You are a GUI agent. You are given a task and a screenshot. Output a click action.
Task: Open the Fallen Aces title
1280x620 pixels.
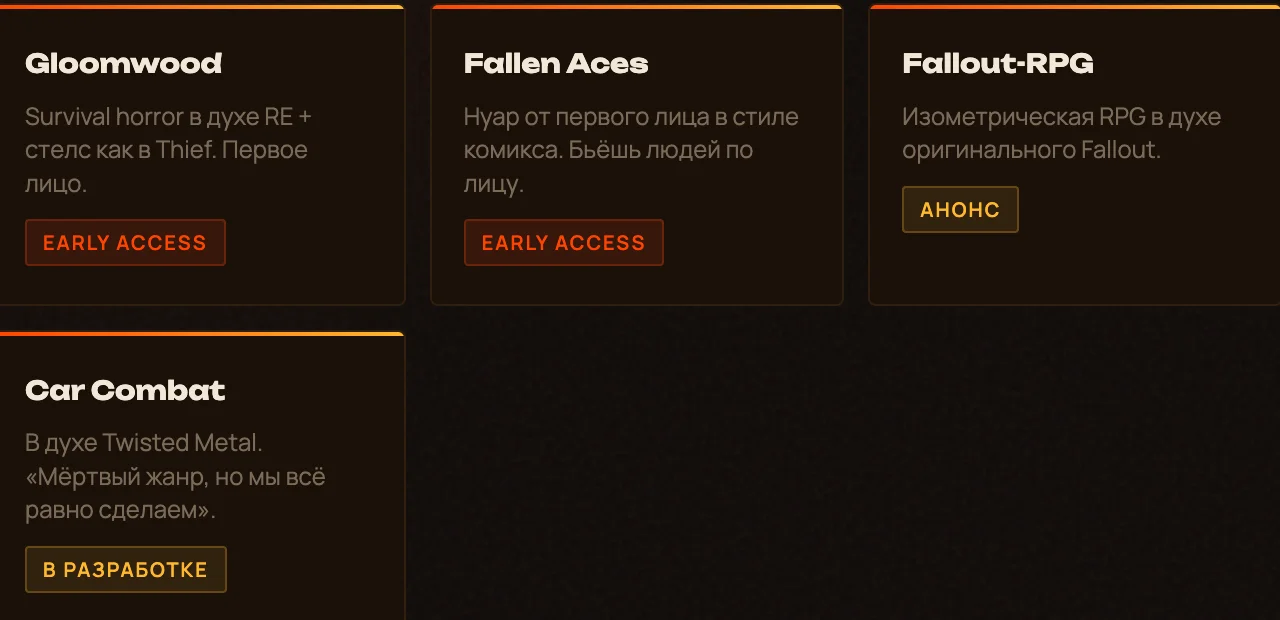(x=556, y=64)
